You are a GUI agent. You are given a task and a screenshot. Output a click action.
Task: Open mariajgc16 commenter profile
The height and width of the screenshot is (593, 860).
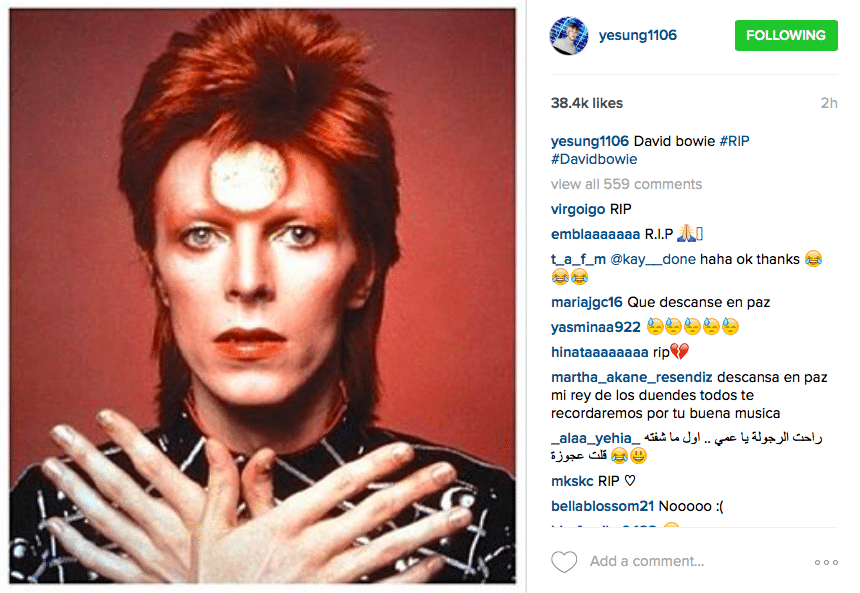pyautogui.click(x=586, y=302)
